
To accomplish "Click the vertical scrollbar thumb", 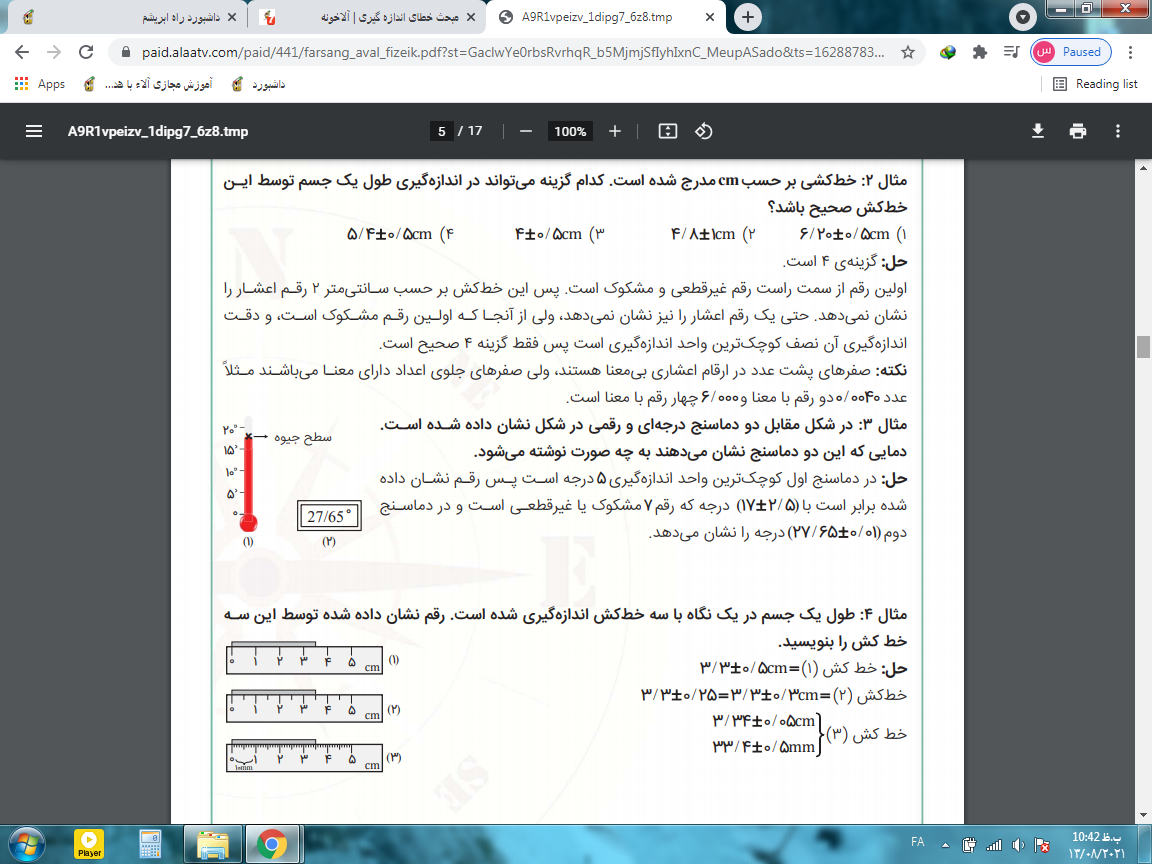I will [x=1143, y=346].
